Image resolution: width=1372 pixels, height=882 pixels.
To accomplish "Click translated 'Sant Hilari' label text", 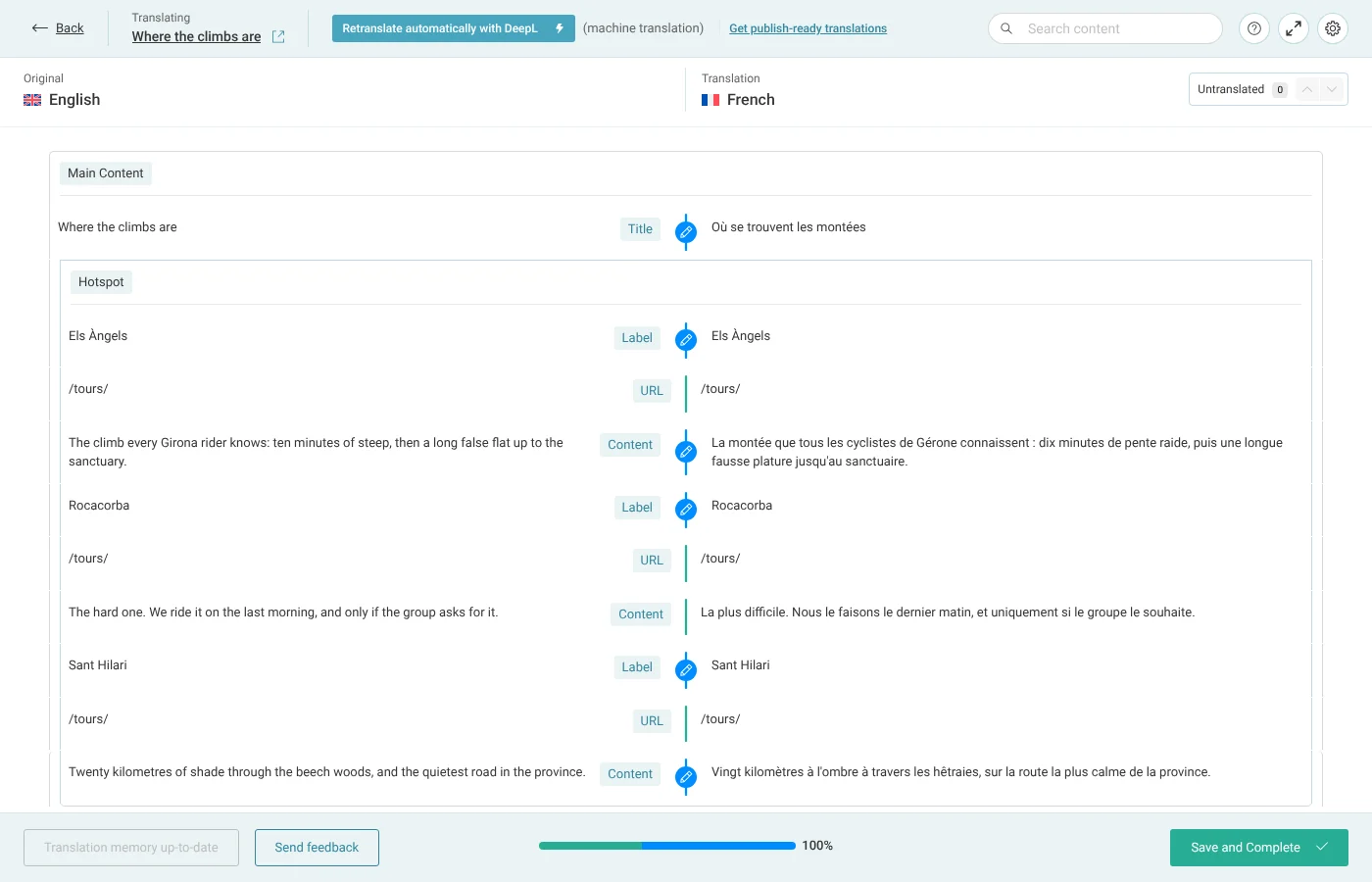I will pyautogui.click(x=741, y=665).
